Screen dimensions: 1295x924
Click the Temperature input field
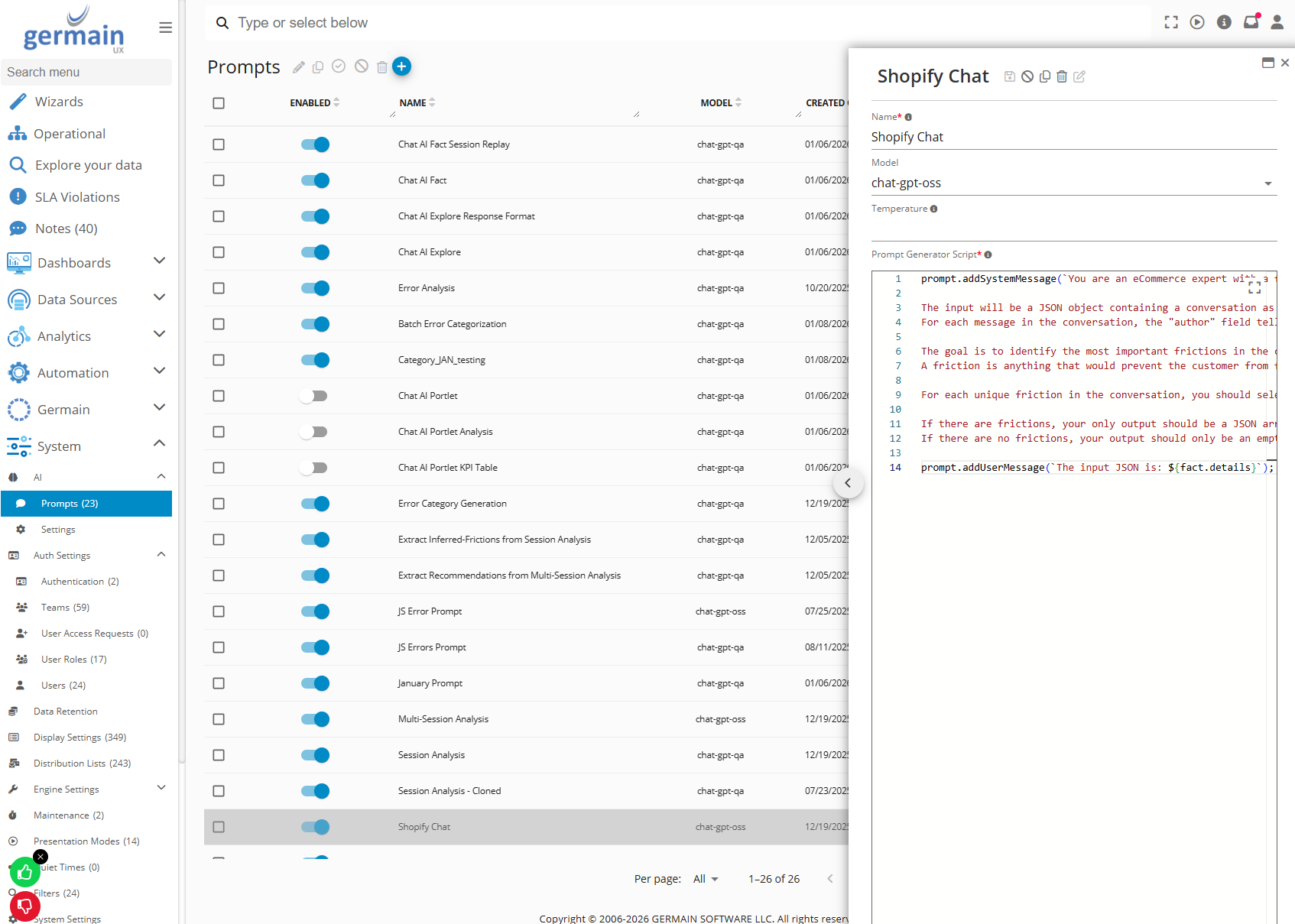point(1073,229)
